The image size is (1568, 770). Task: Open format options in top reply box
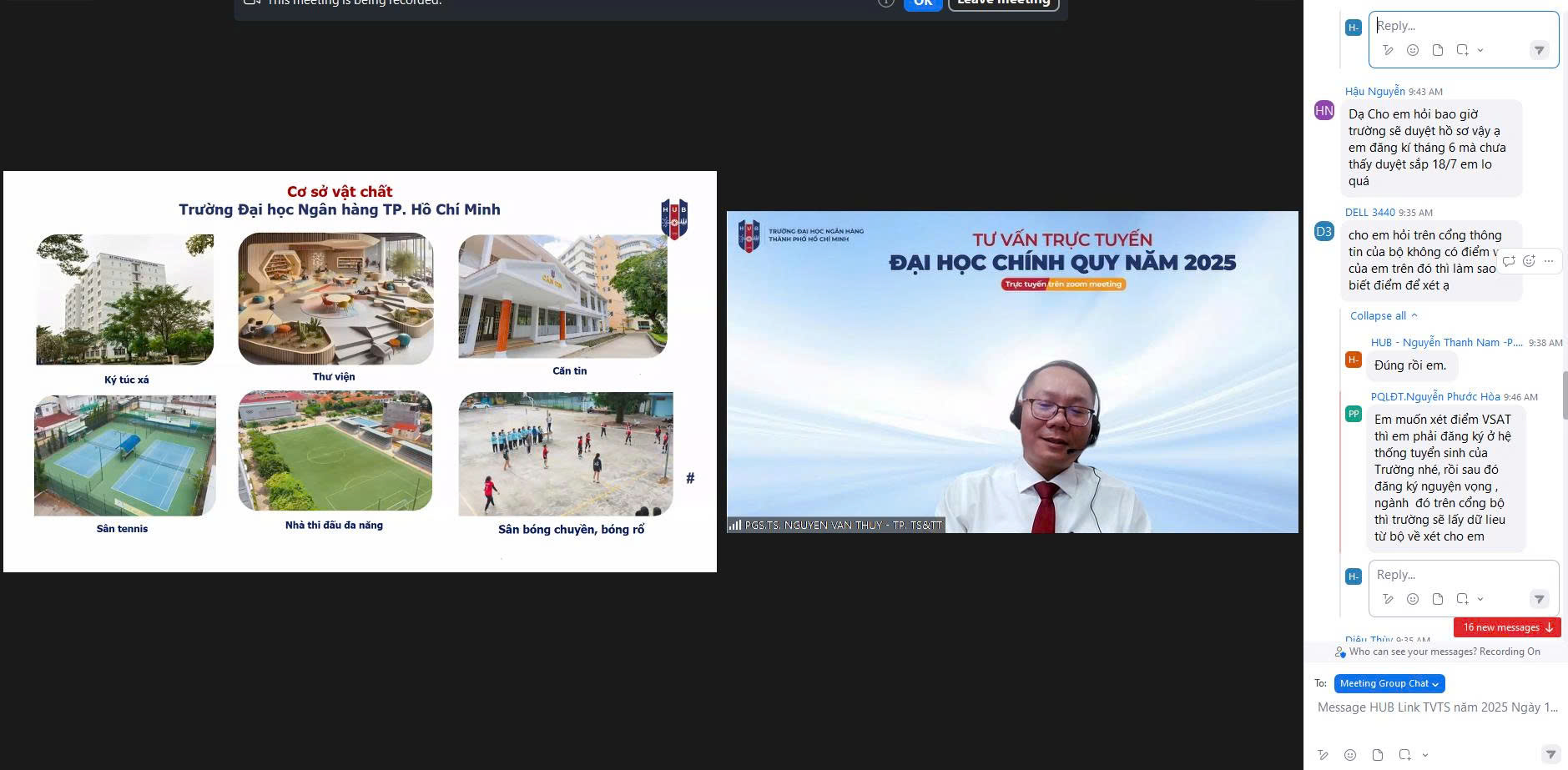pos(1388,50)
